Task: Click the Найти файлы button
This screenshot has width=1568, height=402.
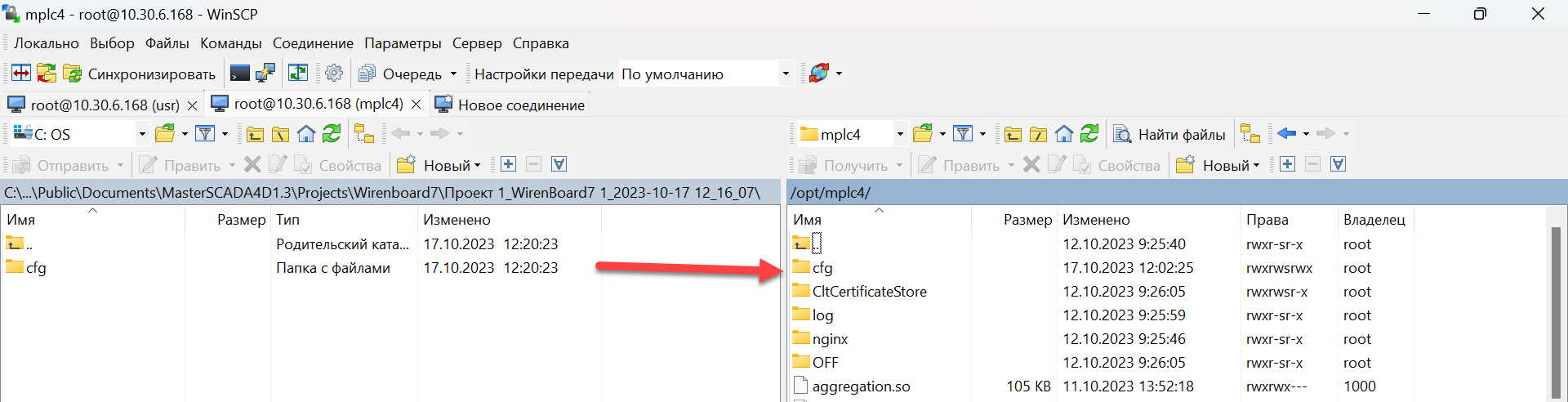Action: 1170,134
